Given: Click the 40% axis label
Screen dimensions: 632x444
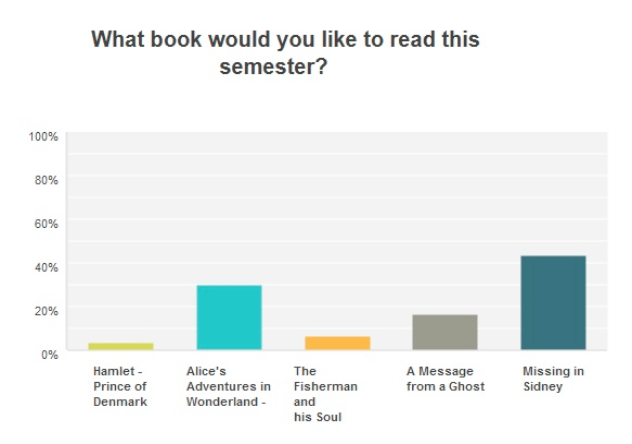Looking at the screenshot, I should tap(46, 267).
